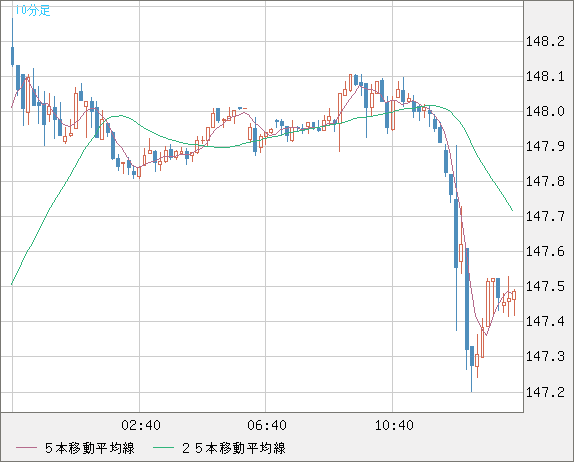Click the 02:40 time axis label

141,425
